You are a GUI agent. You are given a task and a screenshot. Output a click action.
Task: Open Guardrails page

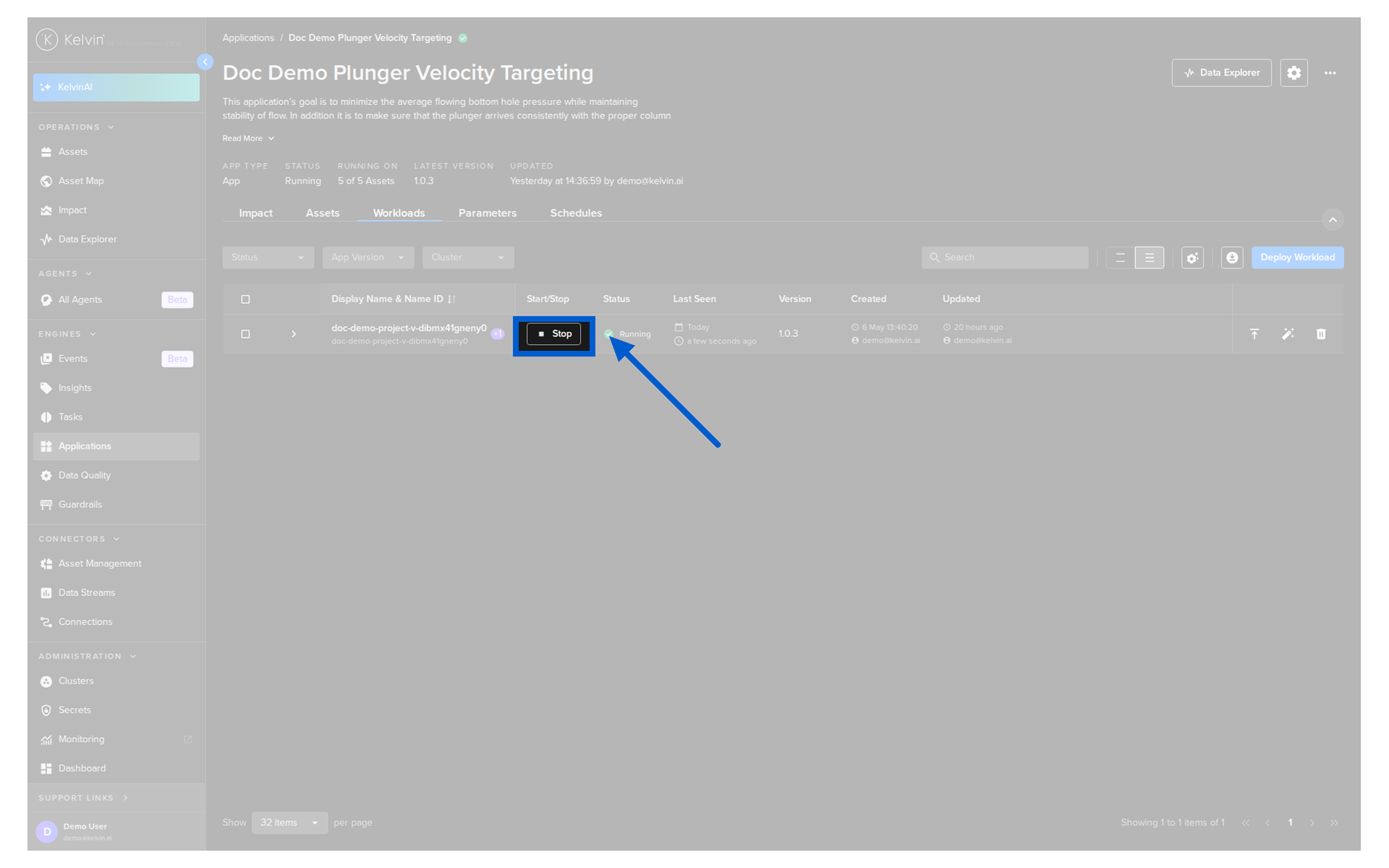point(116,504)
